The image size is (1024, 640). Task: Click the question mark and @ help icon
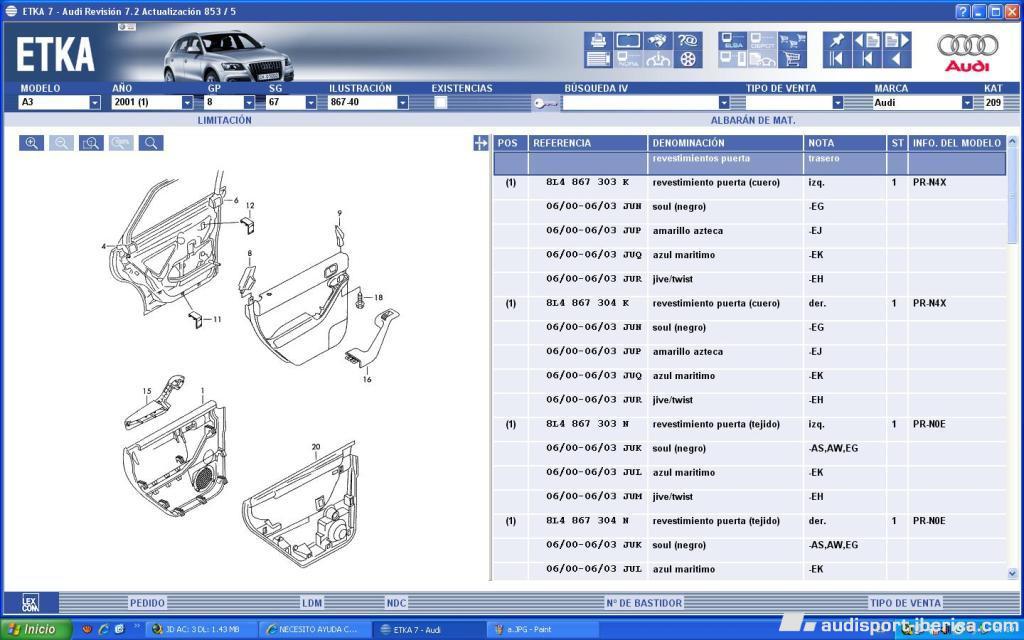pos(688,40)
